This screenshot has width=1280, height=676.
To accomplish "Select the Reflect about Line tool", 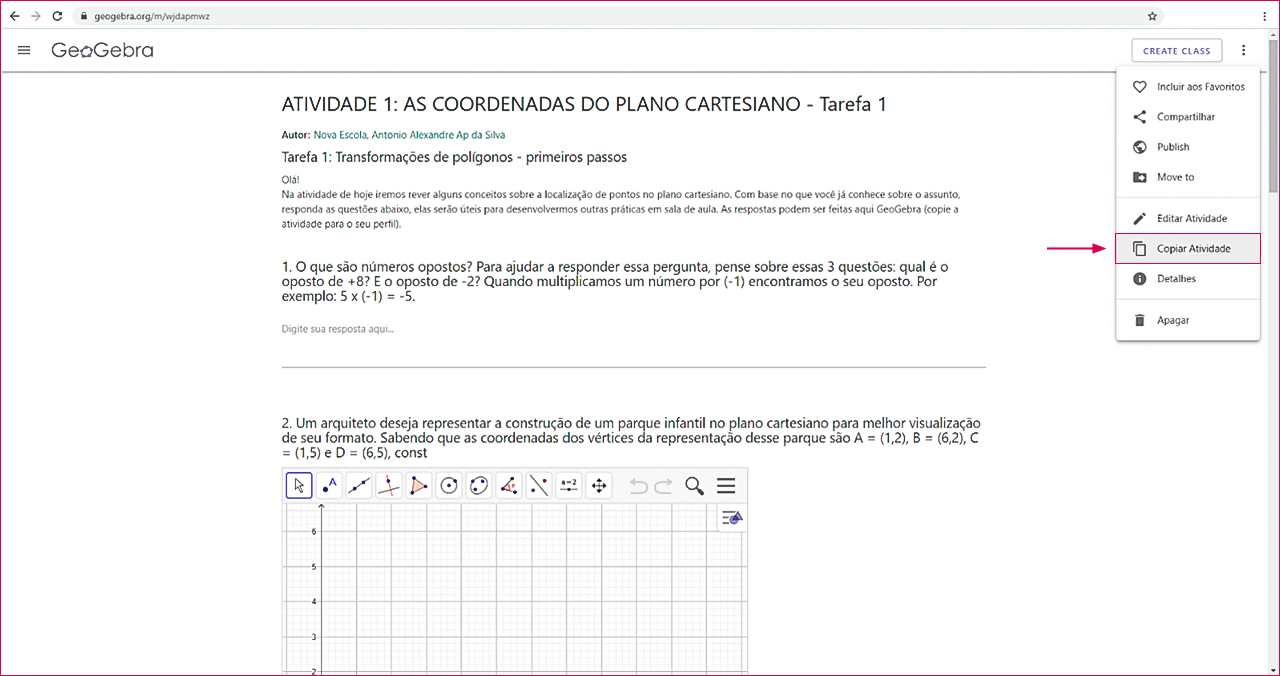I will pos(539,486).
